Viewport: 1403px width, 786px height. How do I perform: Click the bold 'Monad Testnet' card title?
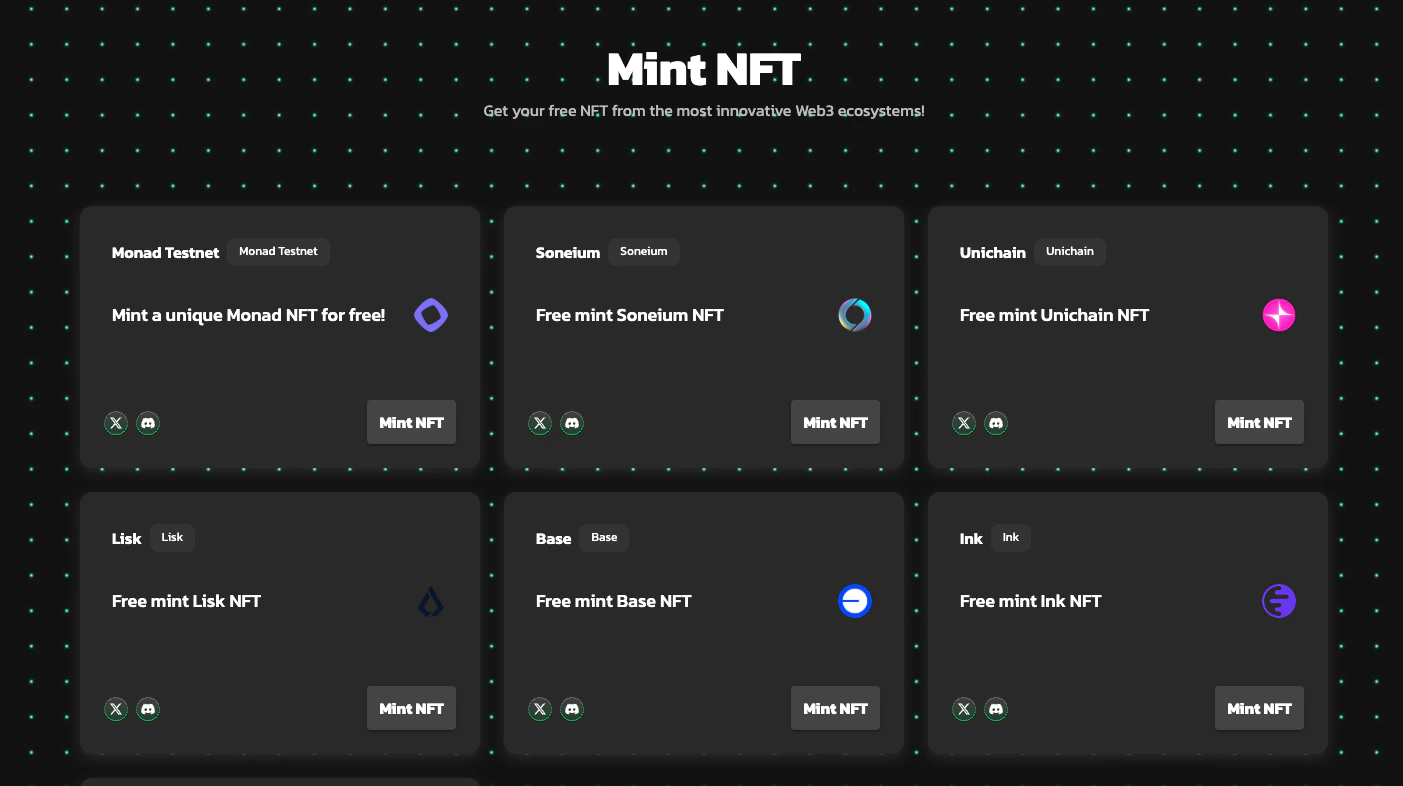pos(165,253)
